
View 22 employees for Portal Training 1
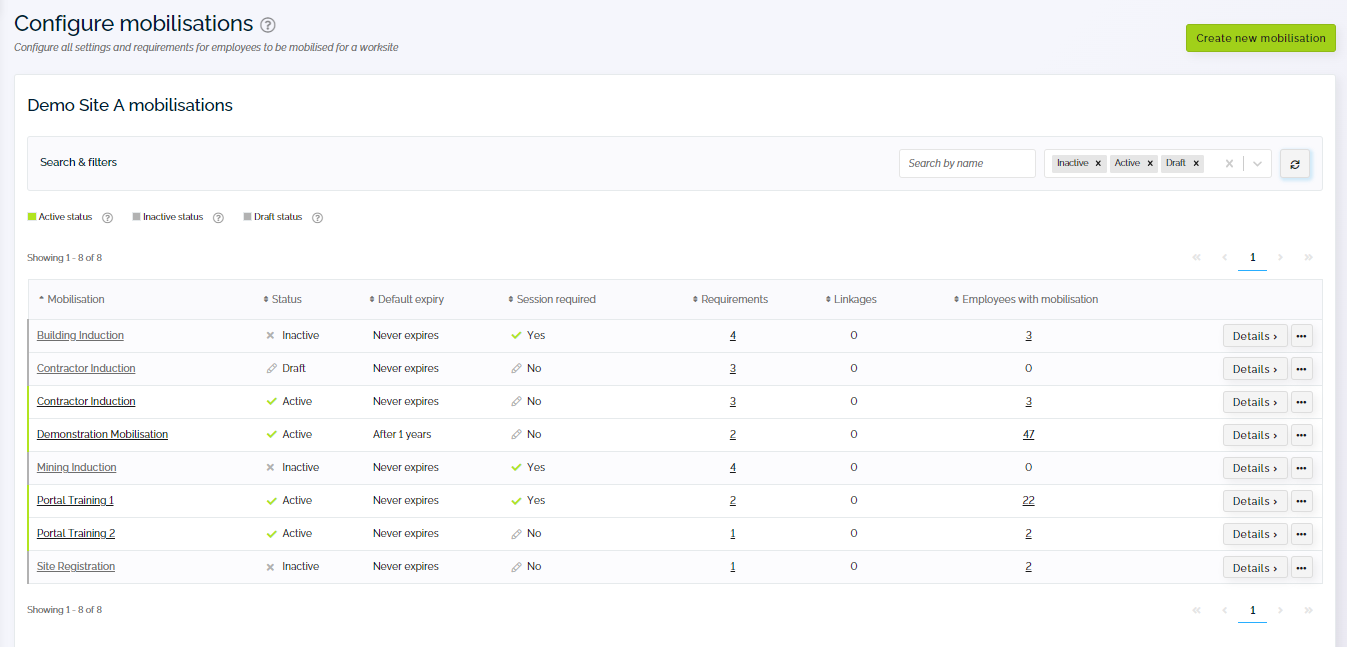pyautogui.click(x=1028, y=501)
